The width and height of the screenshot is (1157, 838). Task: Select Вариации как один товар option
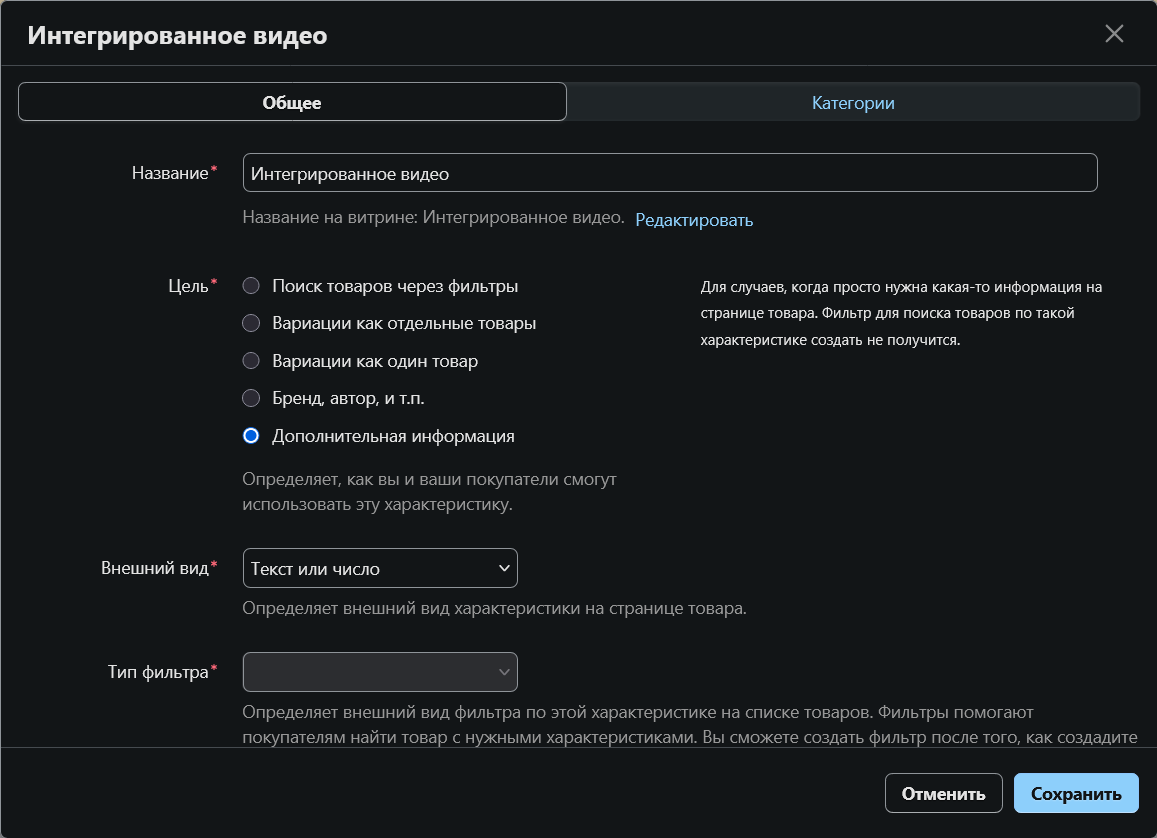[x=251, y=361]
